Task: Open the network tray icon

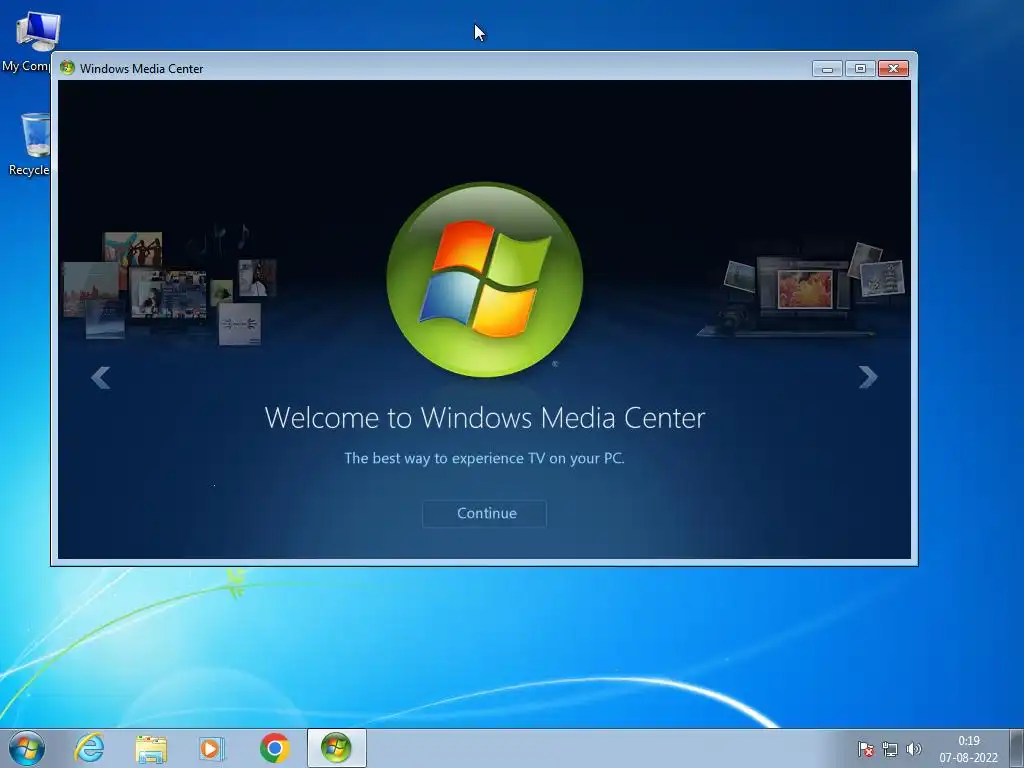Action: 889,749
